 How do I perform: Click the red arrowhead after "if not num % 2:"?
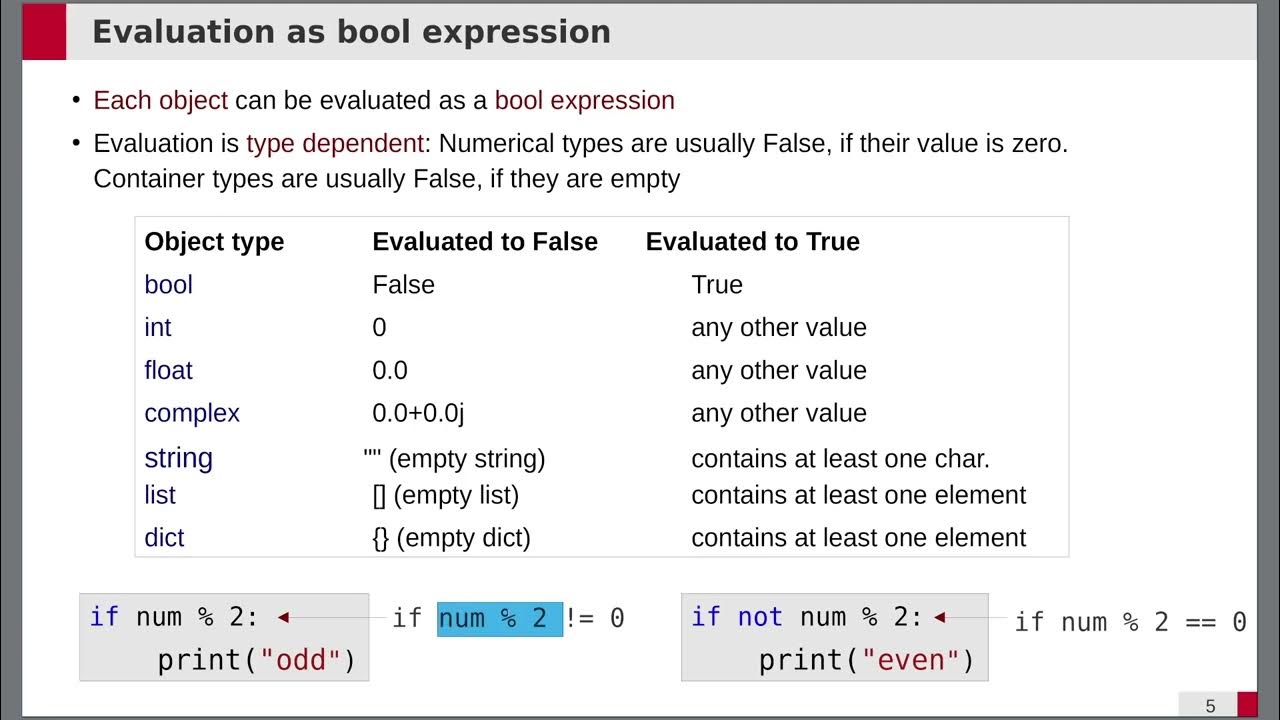coord(939,618)
